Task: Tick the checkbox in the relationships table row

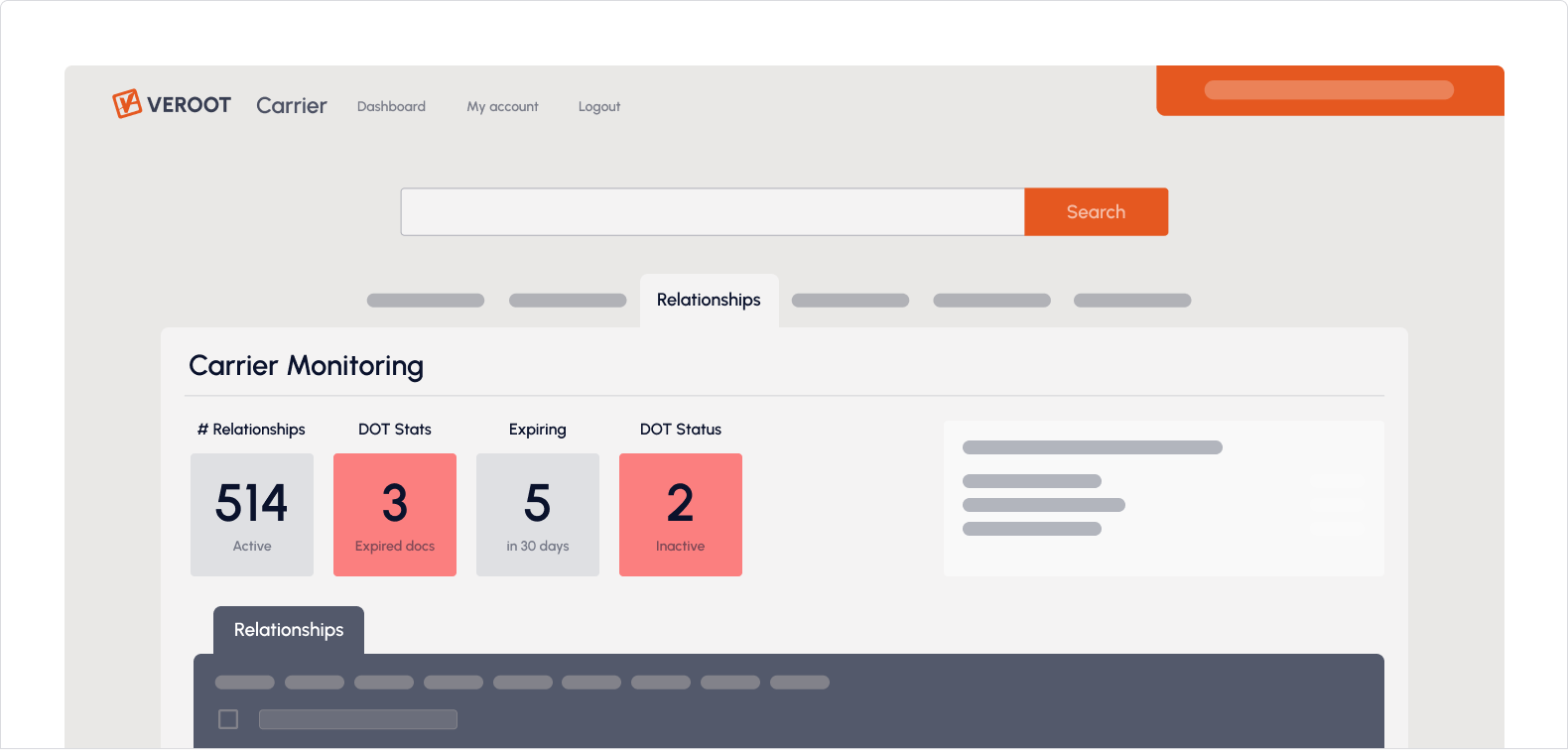Action: coord(228,719)
